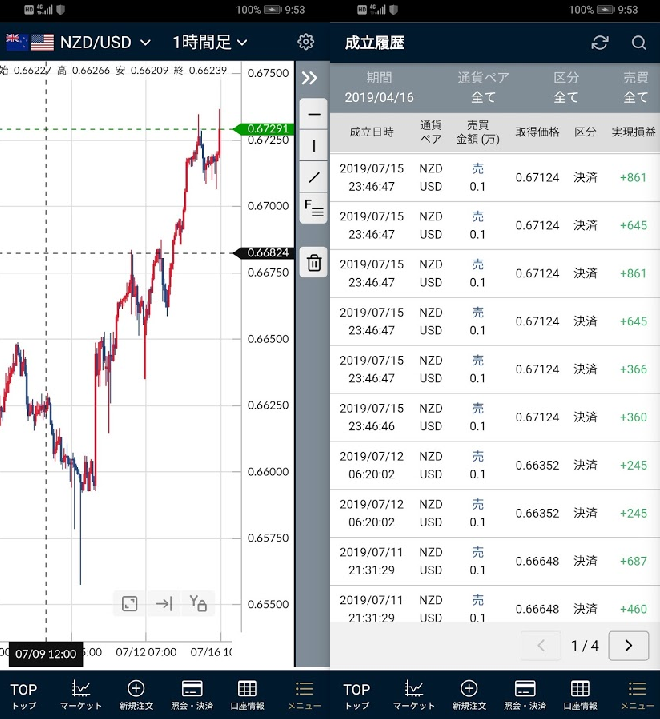The height and width of the screenshot is (719, 660).
Task: Delete drawings with trash icon
Action: 314,262
